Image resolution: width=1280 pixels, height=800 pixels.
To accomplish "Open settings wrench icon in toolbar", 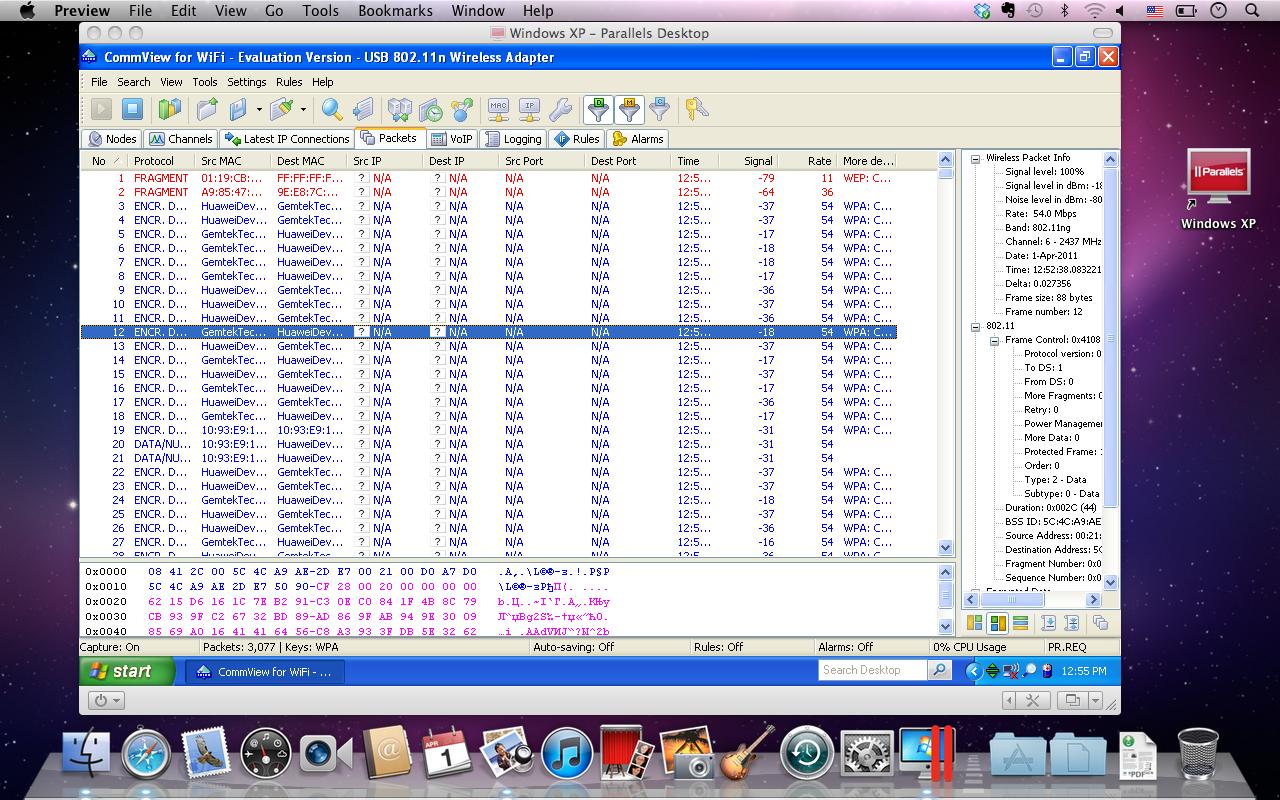I will [x=560, y=109].
